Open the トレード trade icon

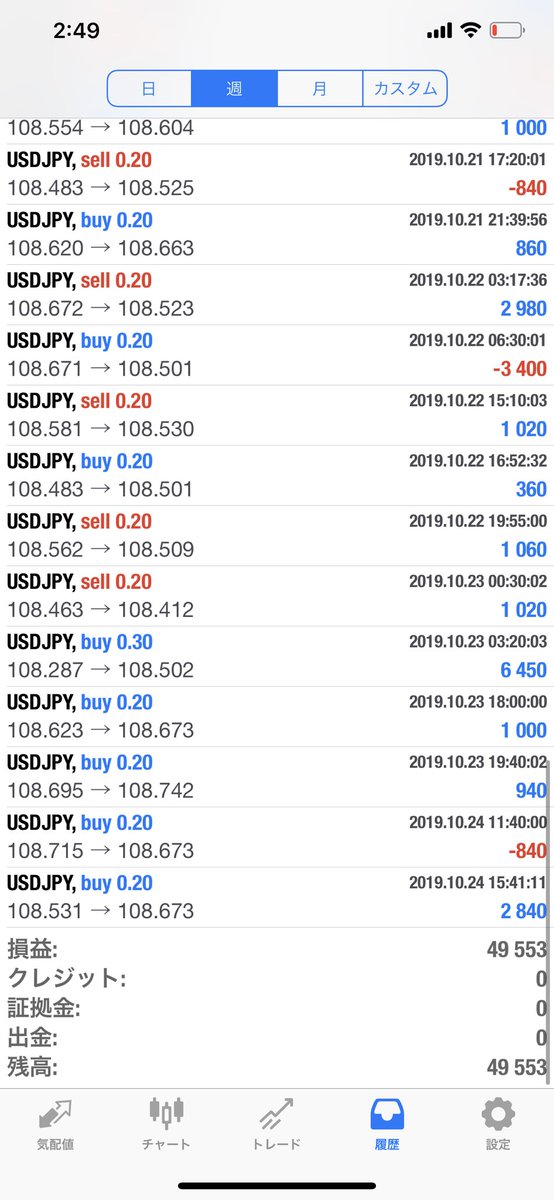[x=277, y=1115]
